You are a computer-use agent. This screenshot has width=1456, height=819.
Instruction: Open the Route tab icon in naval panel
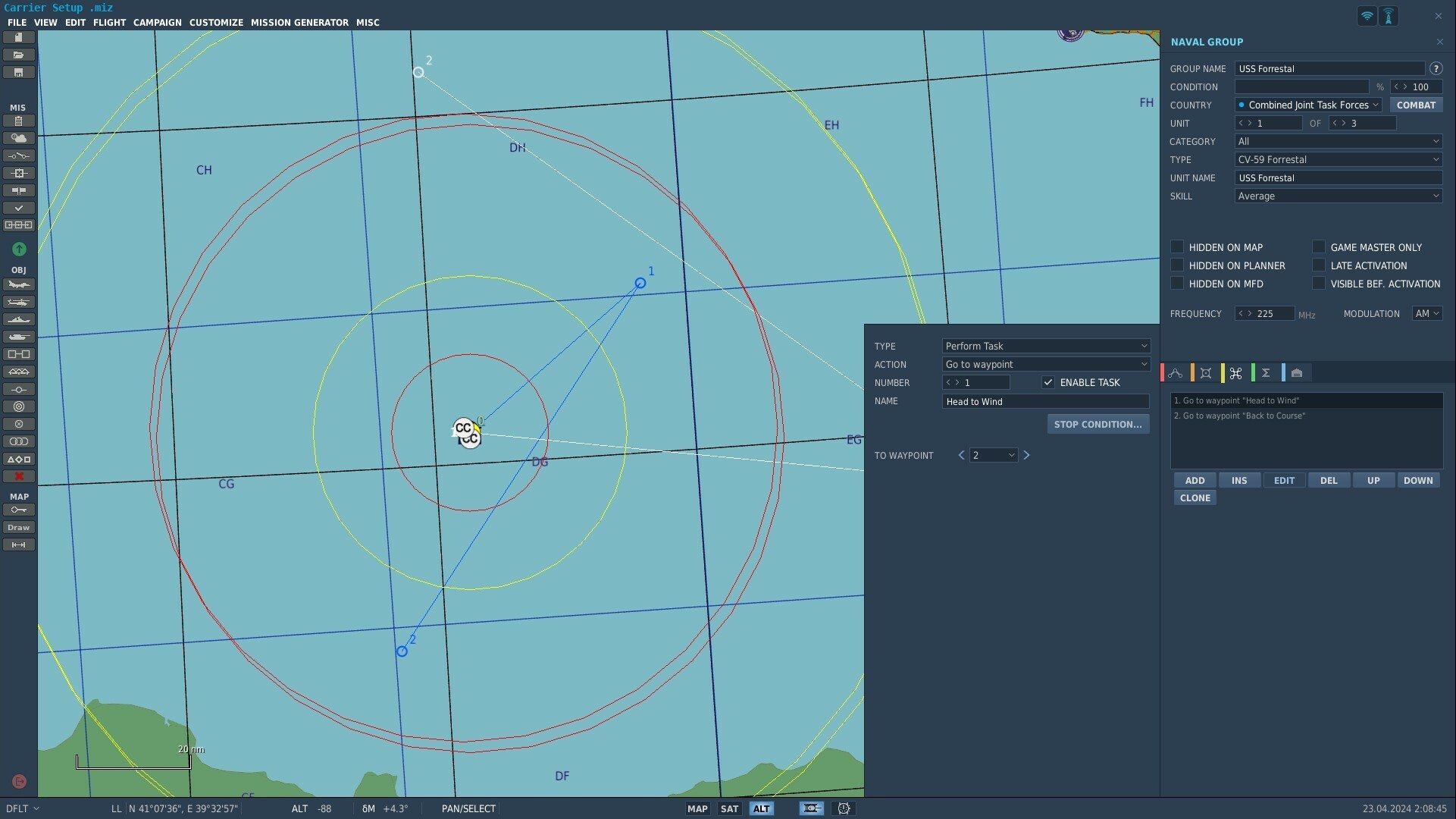tap(1176, 372)
